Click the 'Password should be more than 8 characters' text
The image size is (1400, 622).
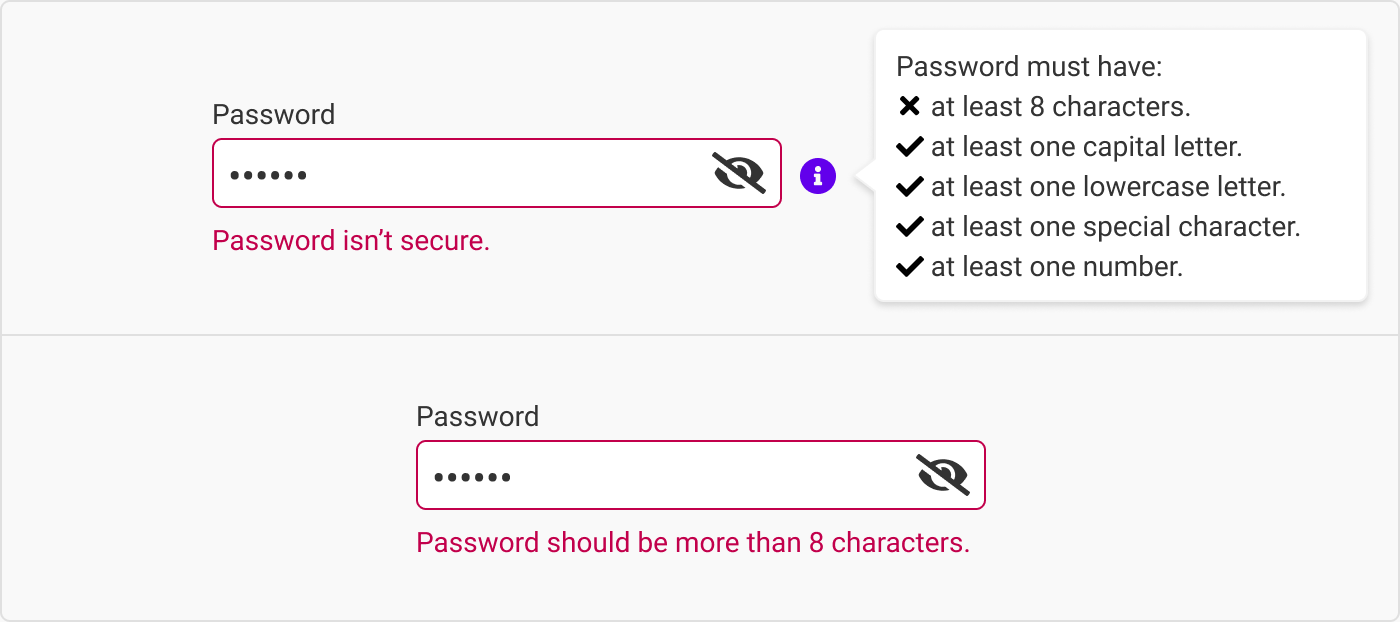pyautogui.click(x=693, y=542)
